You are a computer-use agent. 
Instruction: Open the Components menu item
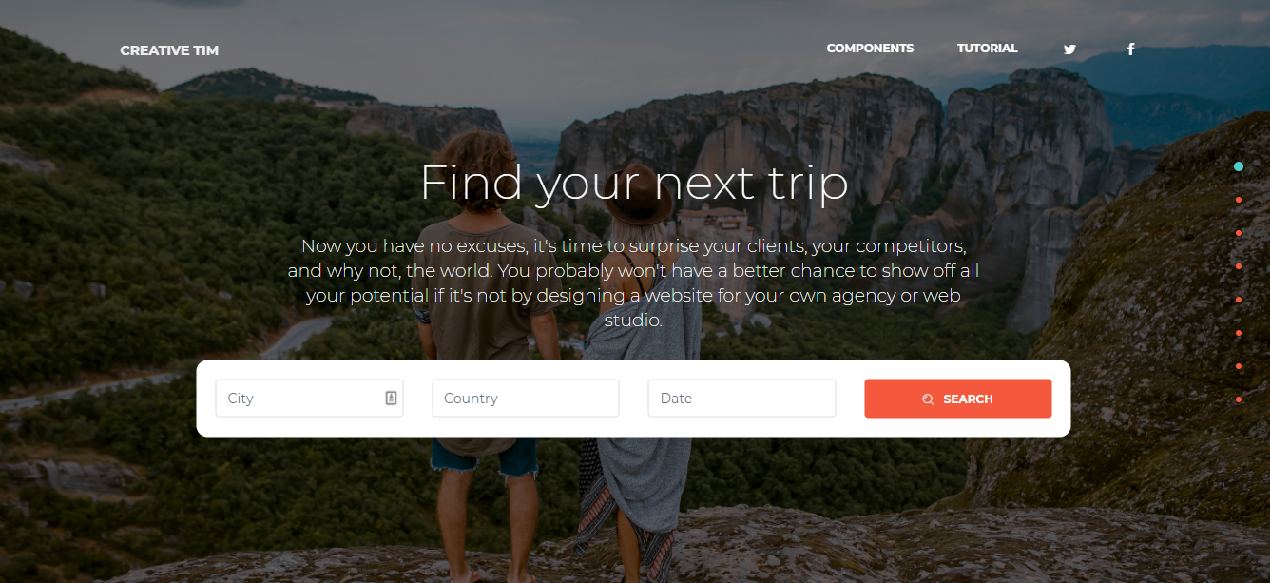870,48
